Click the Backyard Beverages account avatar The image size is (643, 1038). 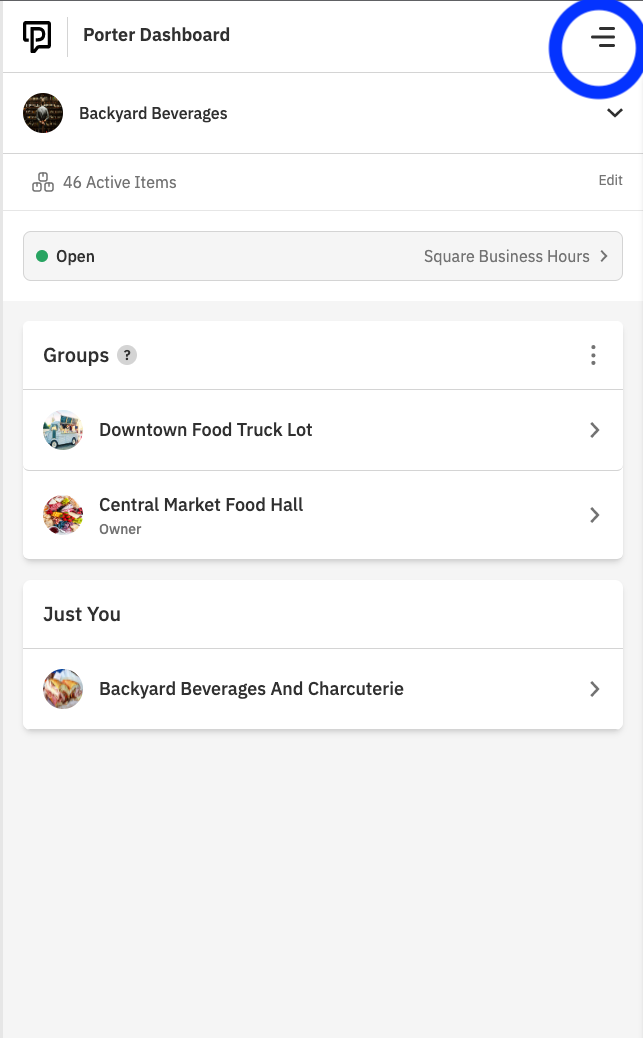tap(43, 112)
